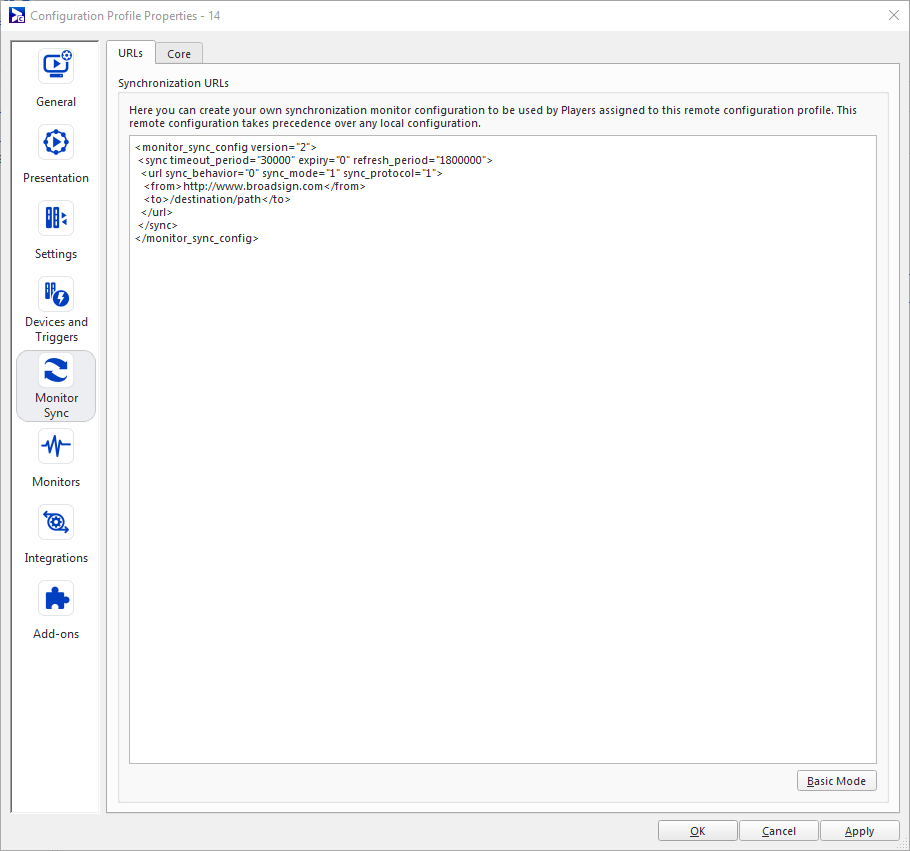
Task: Click the application logo in title bar
Action: click(16, 15)
